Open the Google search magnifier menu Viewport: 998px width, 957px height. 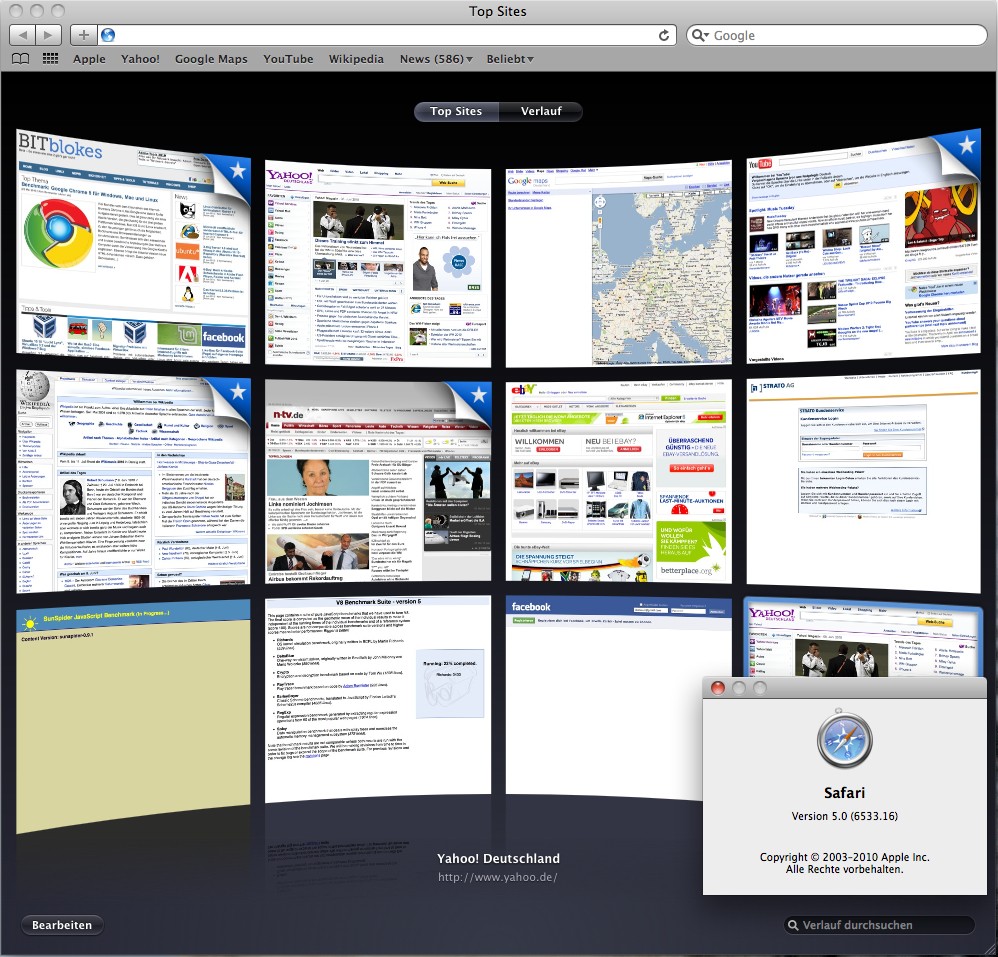700,35
